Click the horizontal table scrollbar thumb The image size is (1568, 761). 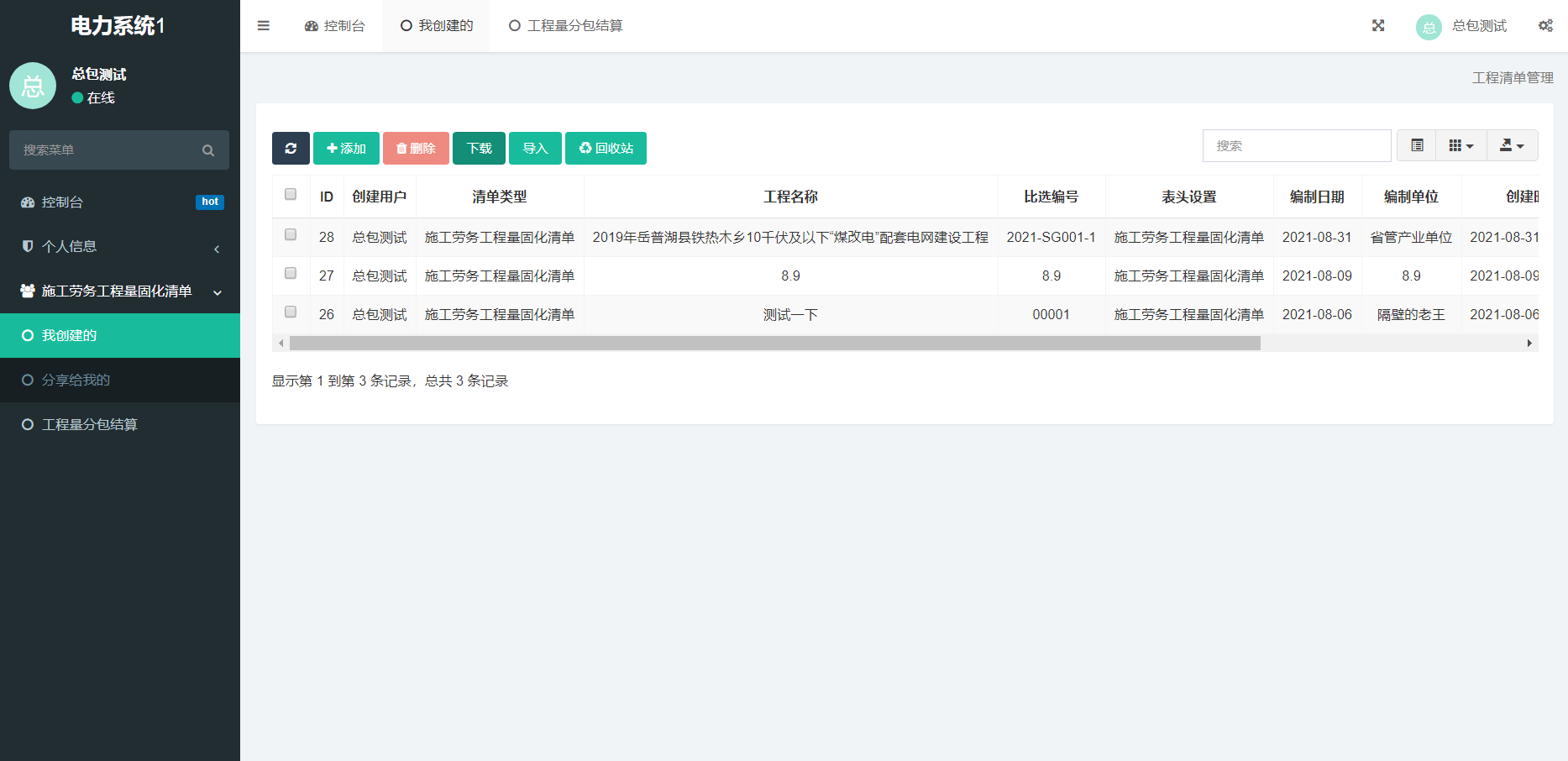[x=774, y=343]
